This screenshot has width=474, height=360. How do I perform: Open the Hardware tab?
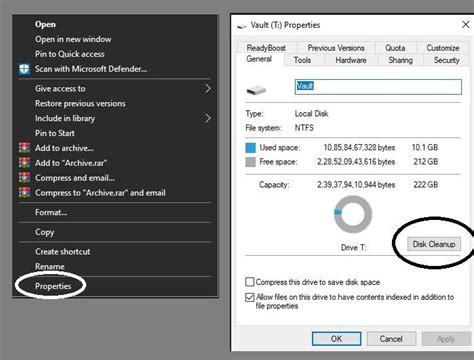pos(351,60)
